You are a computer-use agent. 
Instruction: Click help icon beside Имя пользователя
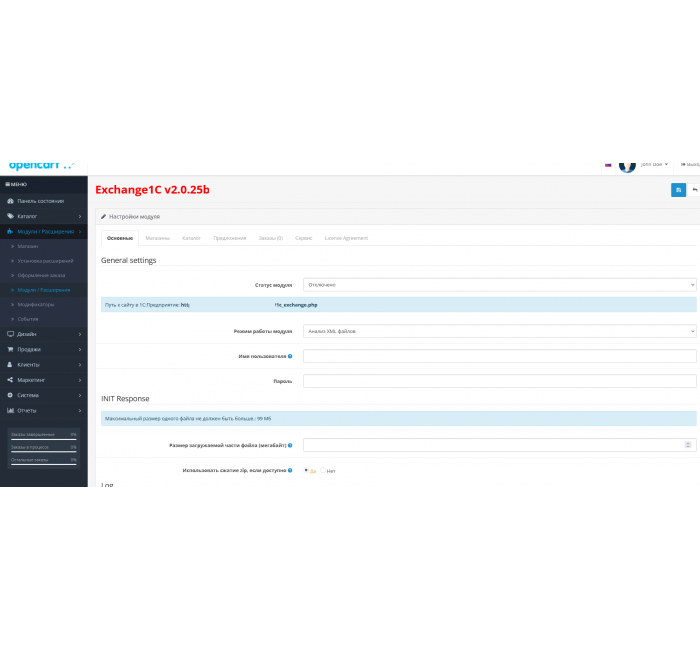(x=290, y=356)
